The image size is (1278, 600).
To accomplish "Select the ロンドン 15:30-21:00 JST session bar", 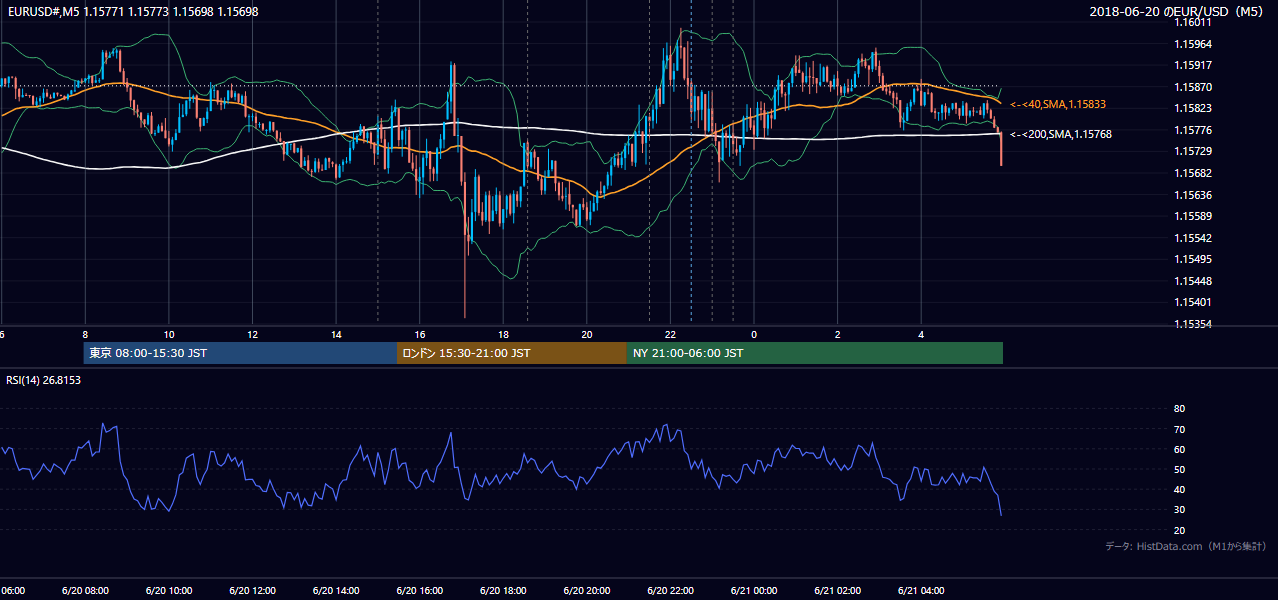I will (x=512, y=353).
